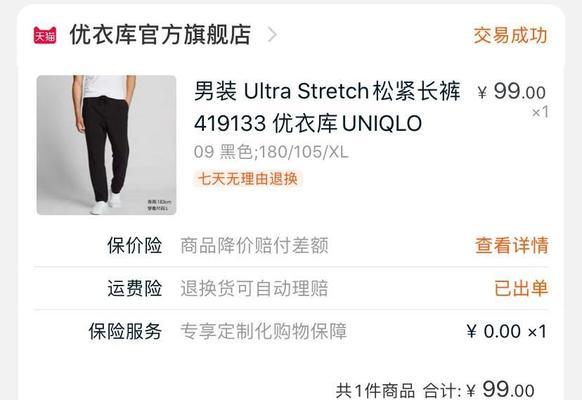Click 查看详情 for price protection insurance
The image size is (582, 400).
coord(511,245)
